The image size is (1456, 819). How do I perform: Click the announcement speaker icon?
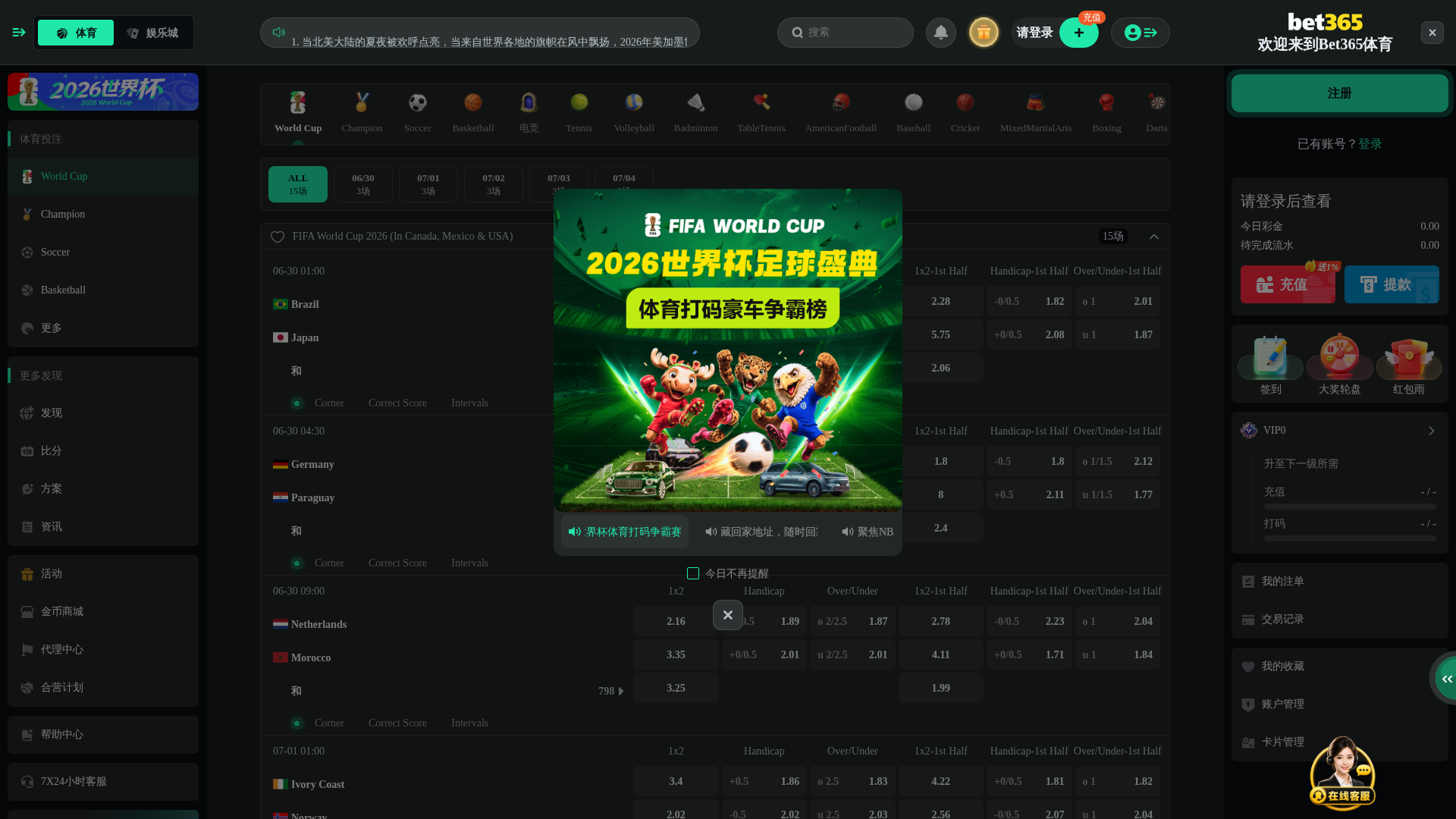pyautogui.click(x=278, y=32)
